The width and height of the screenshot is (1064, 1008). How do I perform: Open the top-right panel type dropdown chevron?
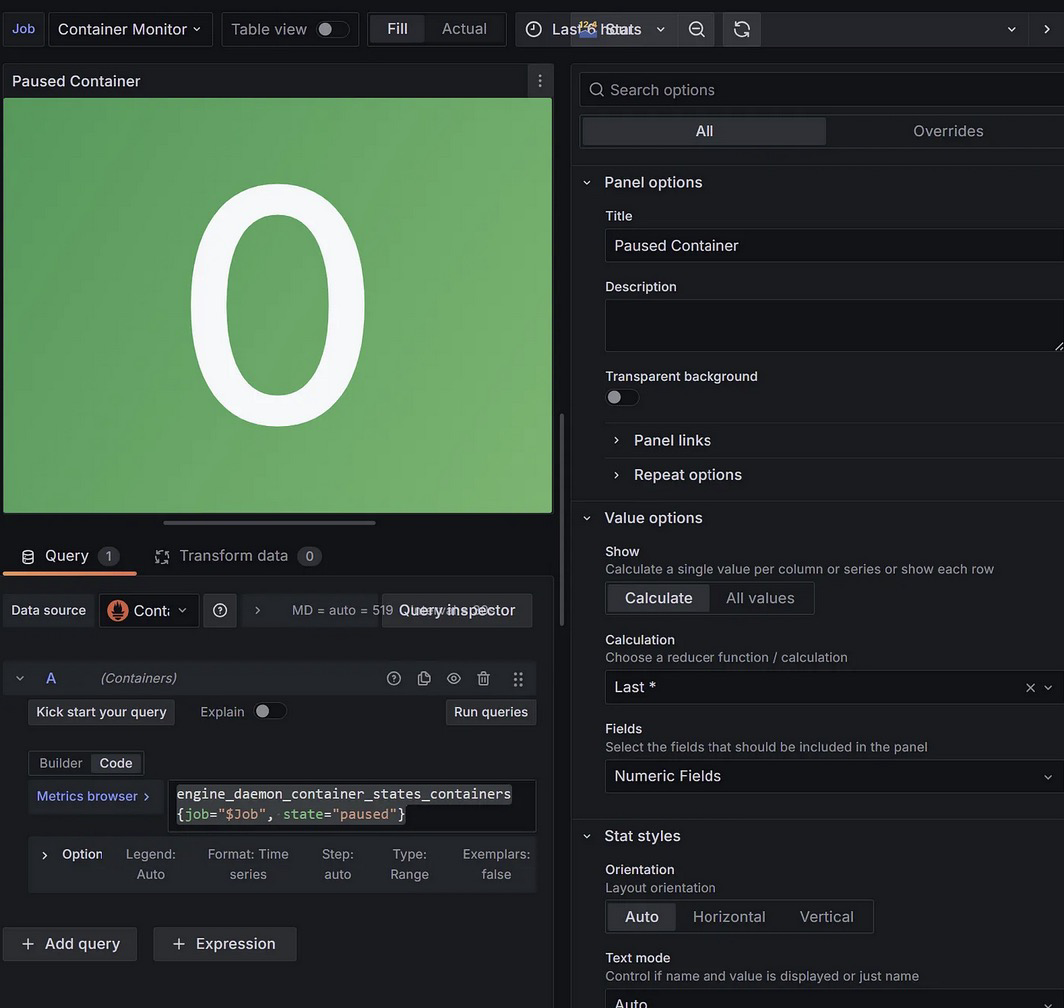[1012, 29]
